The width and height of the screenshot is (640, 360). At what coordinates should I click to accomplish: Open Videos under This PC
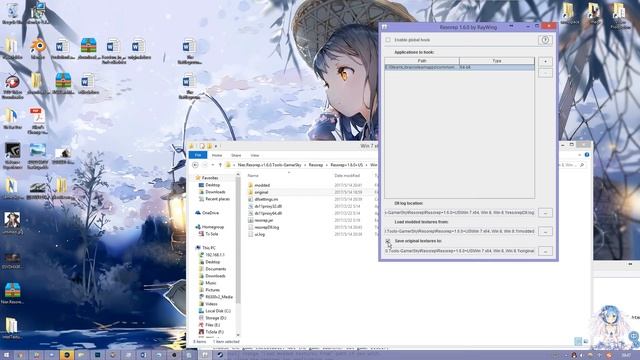(x=211, y=304)
